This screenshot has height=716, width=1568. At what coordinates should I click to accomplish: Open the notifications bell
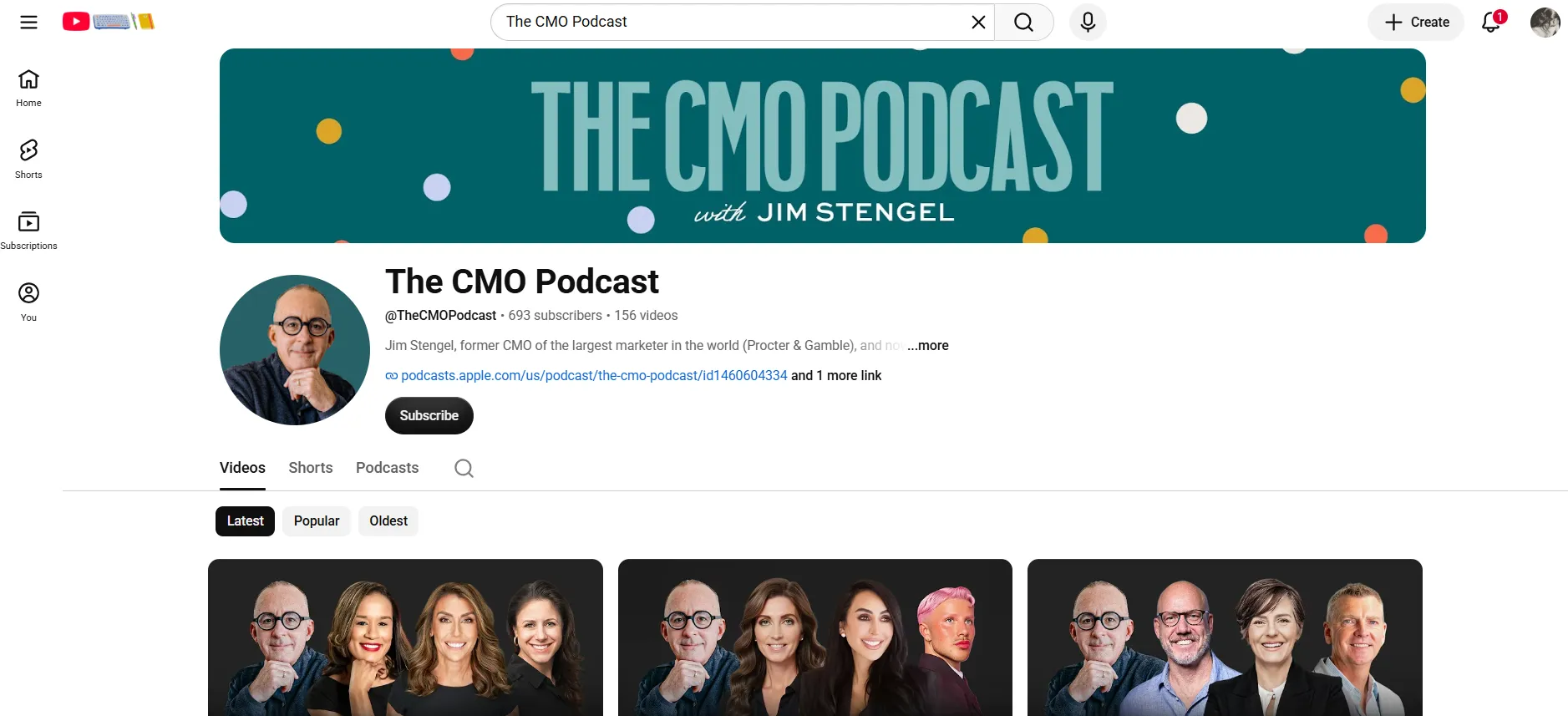tap(1492, 22)
